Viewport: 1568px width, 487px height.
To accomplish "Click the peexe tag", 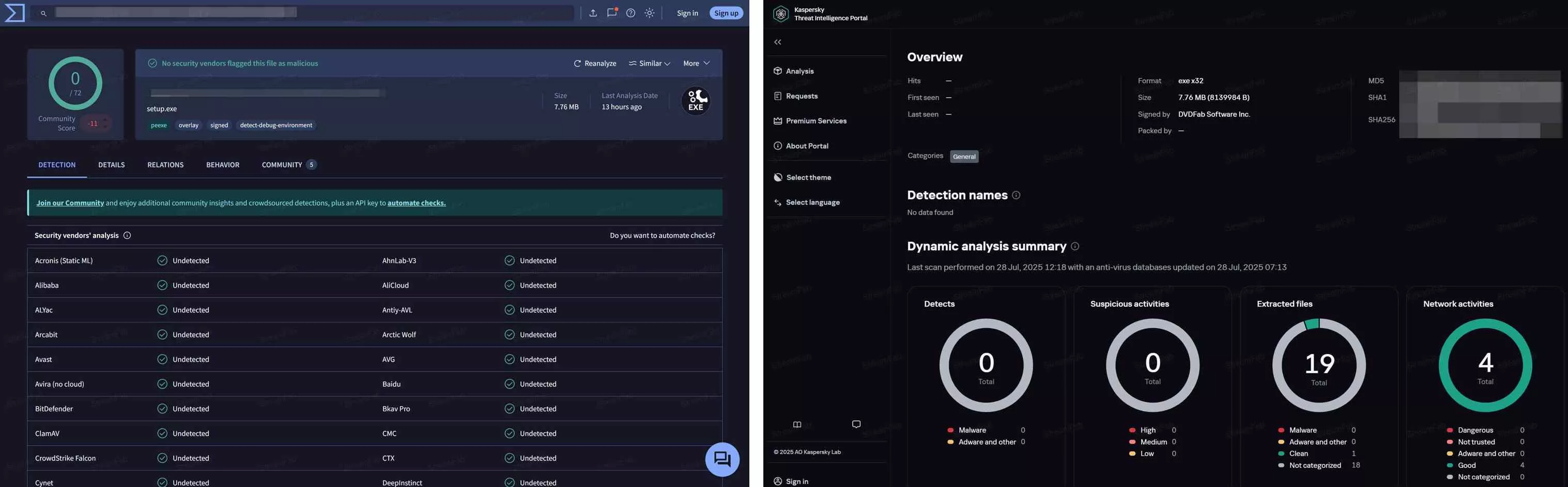I will pyautogui.click(x=159, y=126).
